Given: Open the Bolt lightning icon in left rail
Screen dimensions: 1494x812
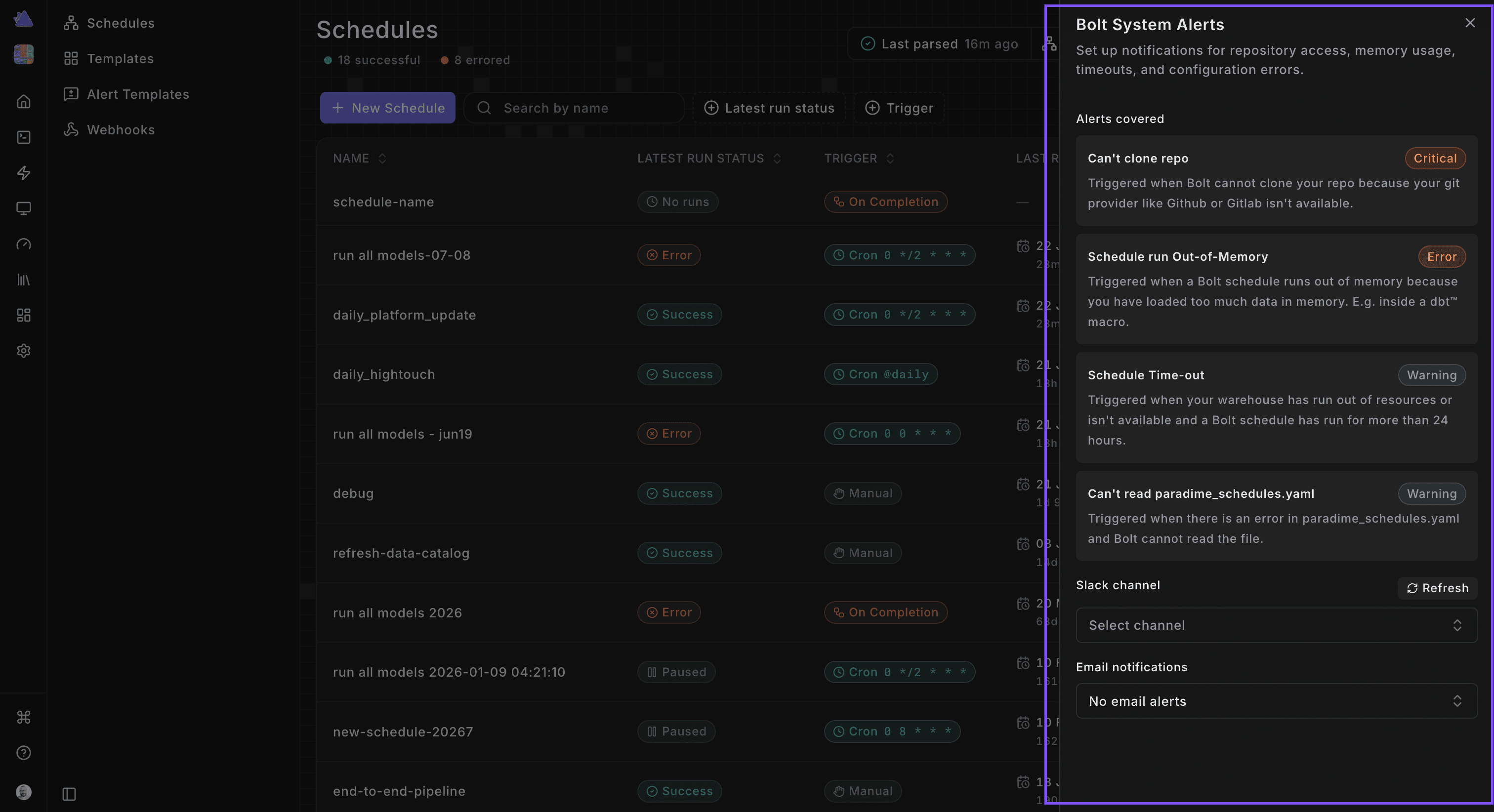Looking at the screenshot, I should tap(24, 173).
